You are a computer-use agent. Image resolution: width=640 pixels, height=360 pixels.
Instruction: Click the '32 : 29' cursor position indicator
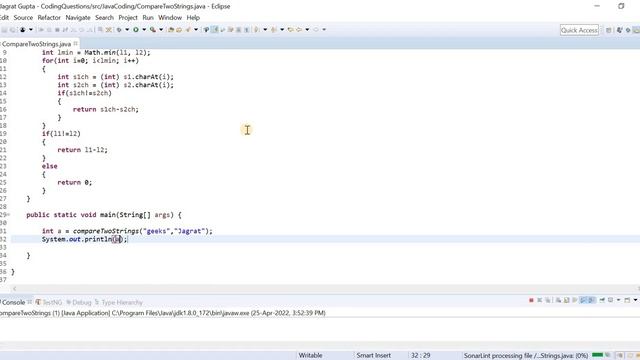tap(420, 356)
